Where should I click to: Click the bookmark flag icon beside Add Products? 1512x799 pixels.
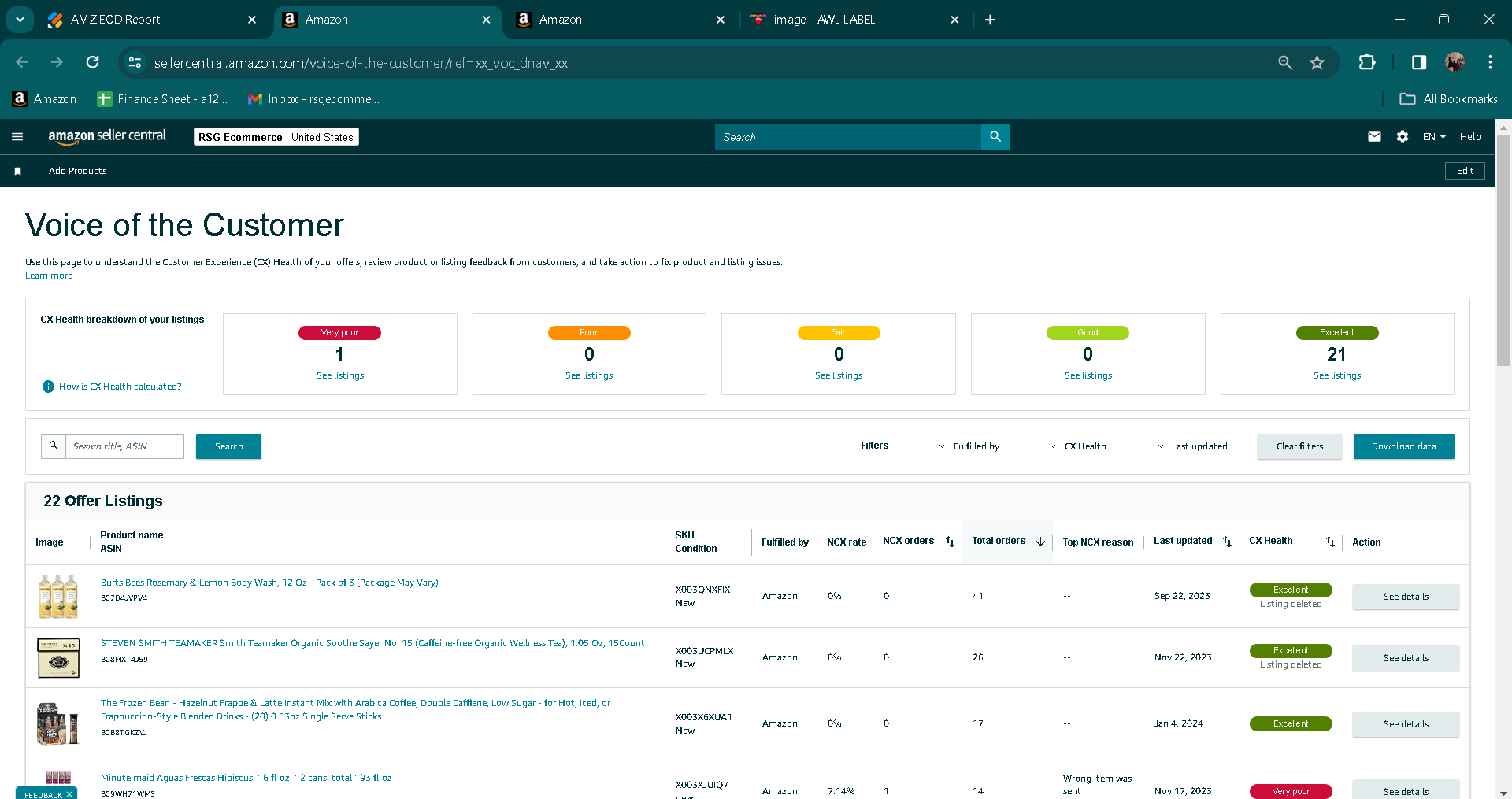tap(17, 171)
